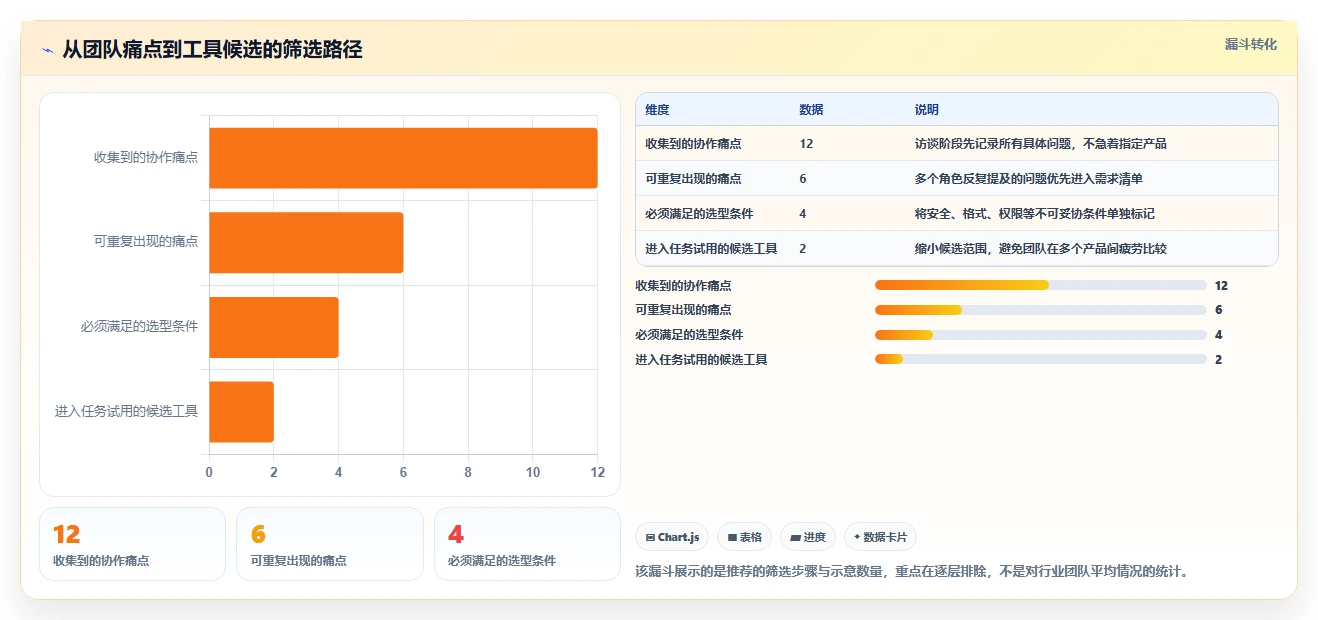
Task: Click table data value 6
Action: pyautogui.click(x=803, y=179)
